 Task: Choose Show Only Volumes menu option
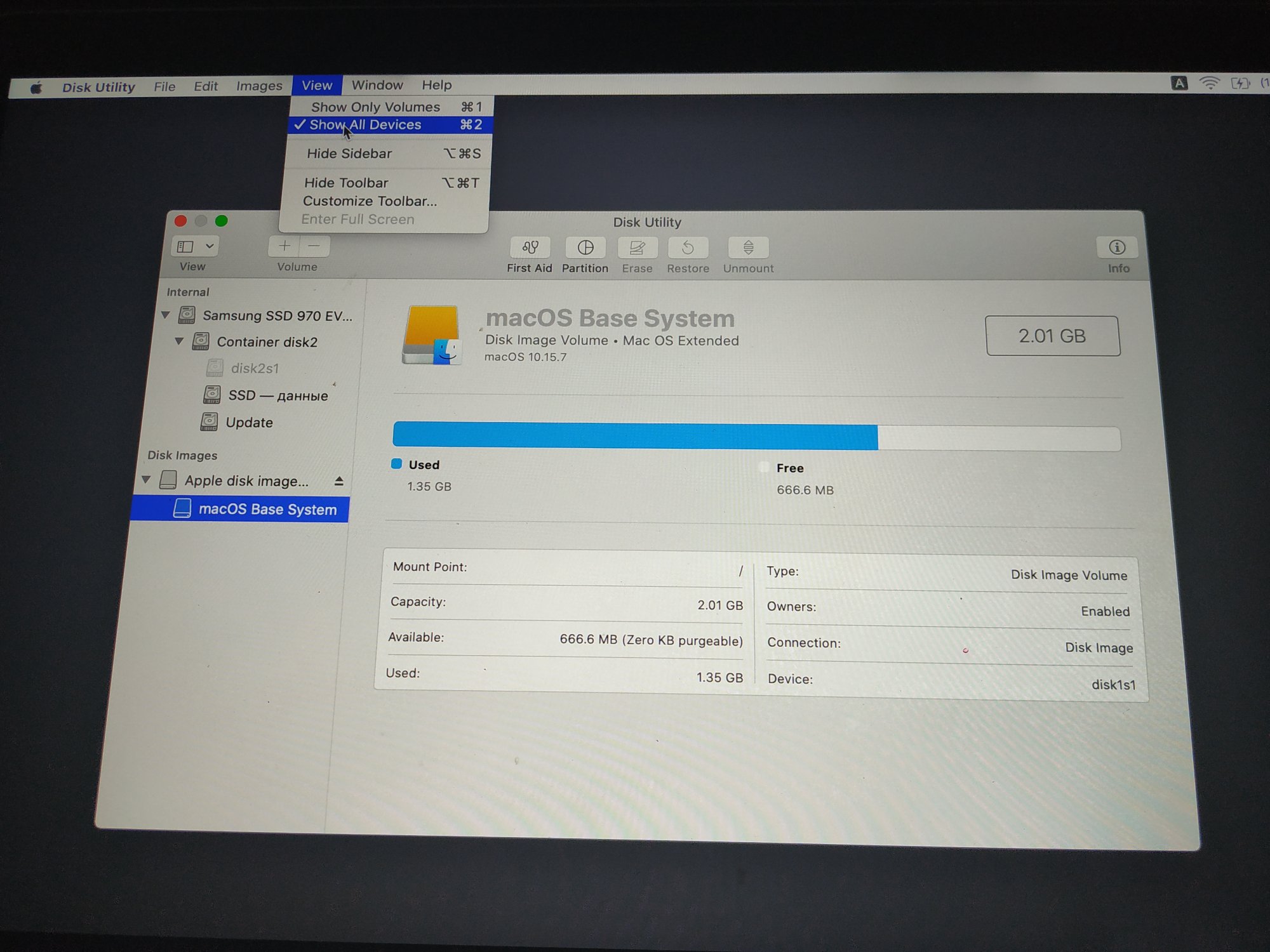tap(375, 107)
